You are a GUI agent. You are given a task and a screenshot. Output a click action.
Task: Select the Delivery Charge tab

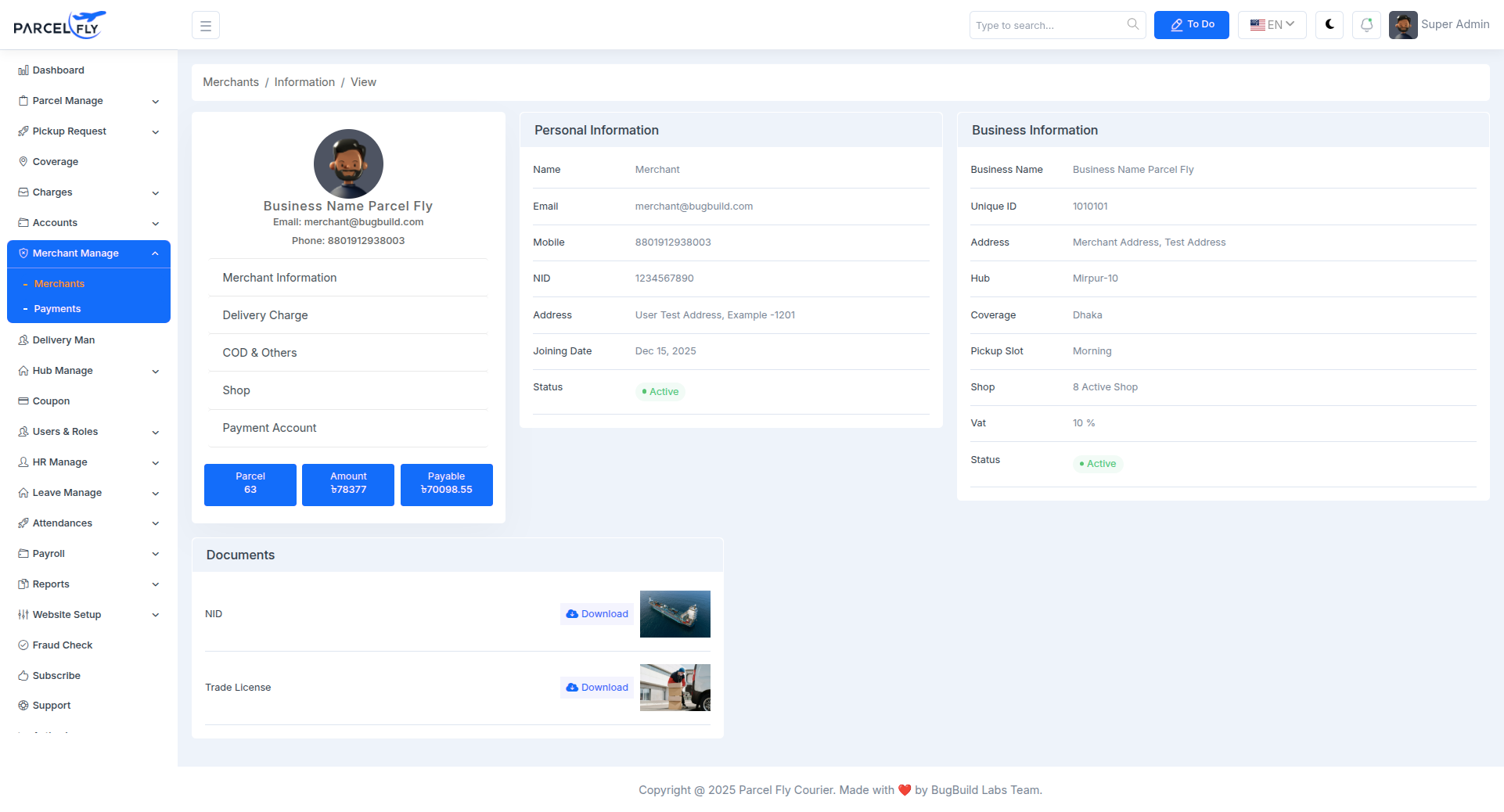pos(265,315)
